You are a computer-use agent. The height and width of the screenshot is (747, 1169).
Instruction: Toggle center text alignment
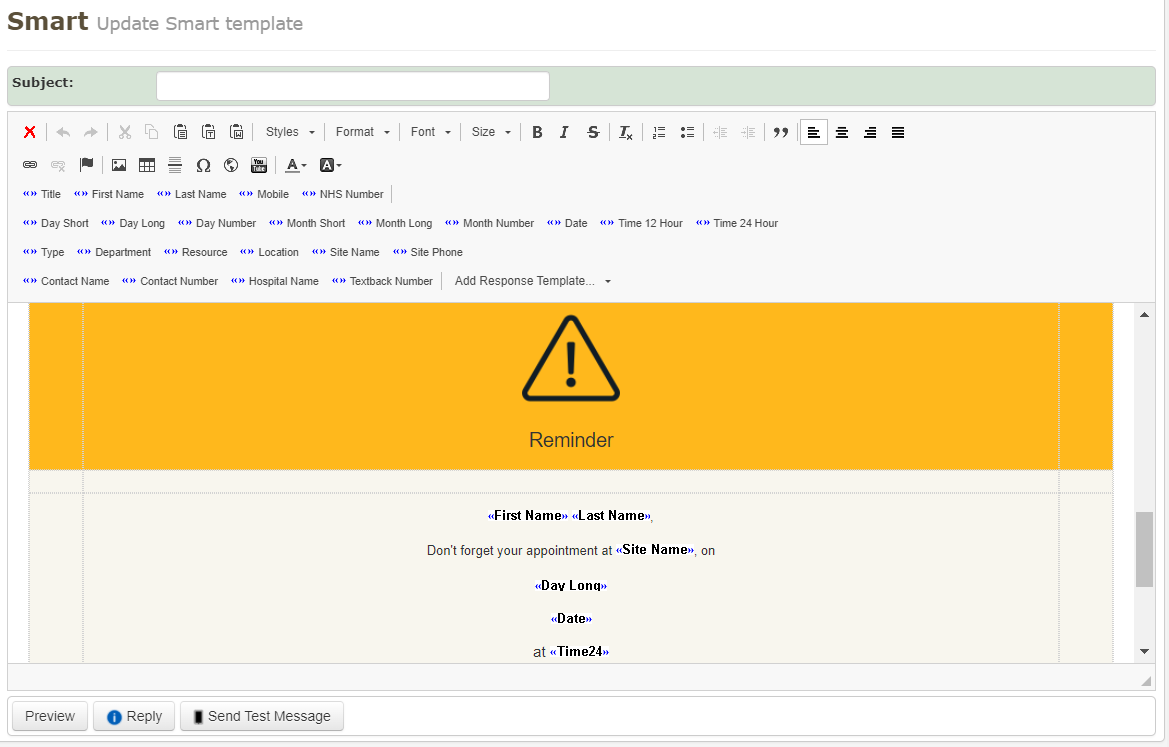[x=842, y=132]
